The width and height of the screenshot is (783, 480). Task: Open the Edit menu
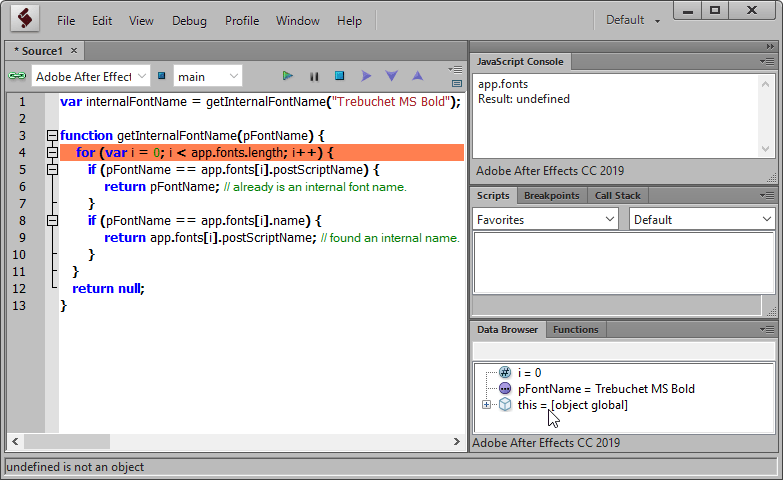(102, 20)
